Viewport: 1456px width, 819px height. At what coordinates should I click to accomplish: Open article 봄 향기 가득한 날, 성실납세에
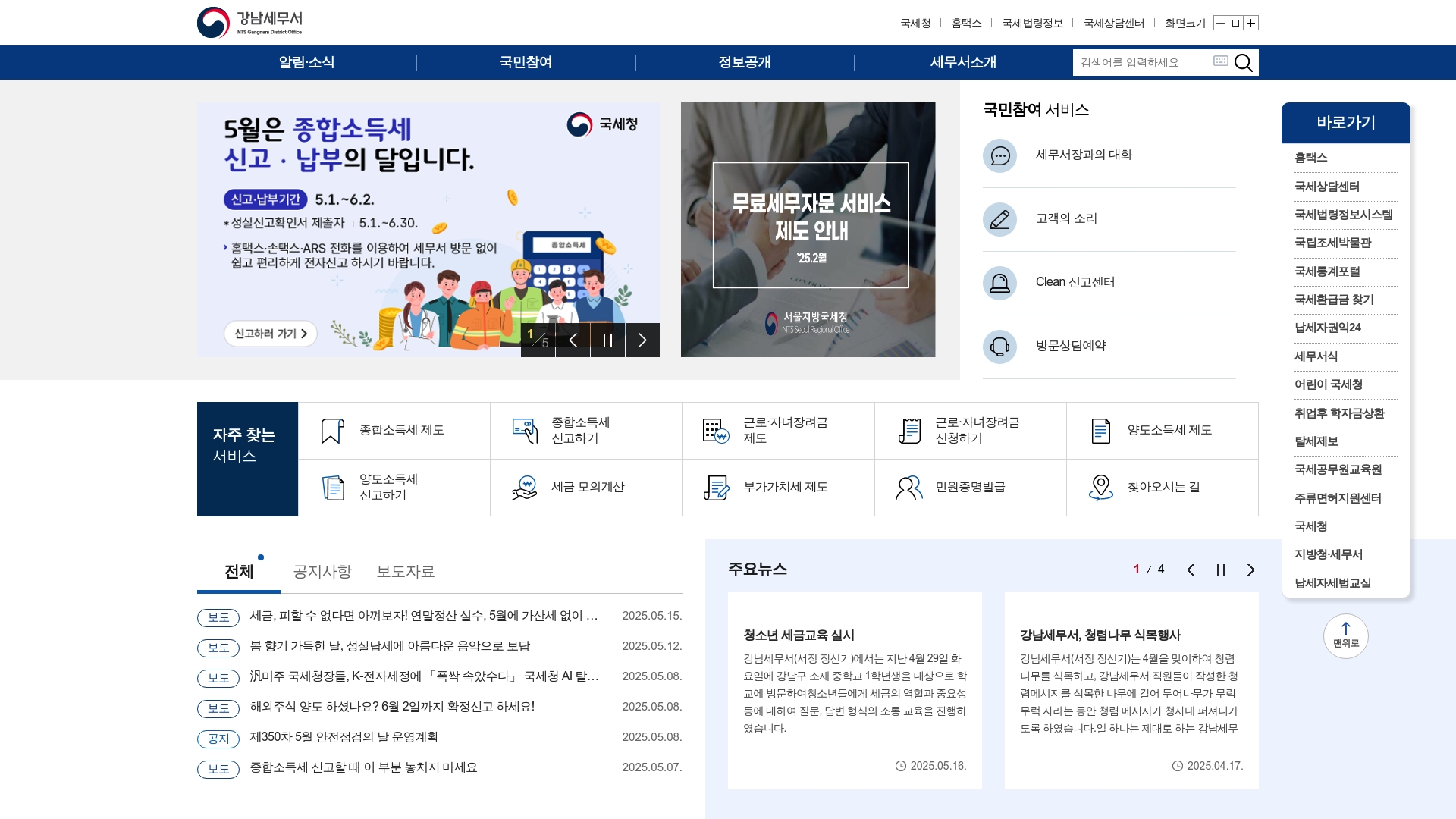click(x=390, y=646)
